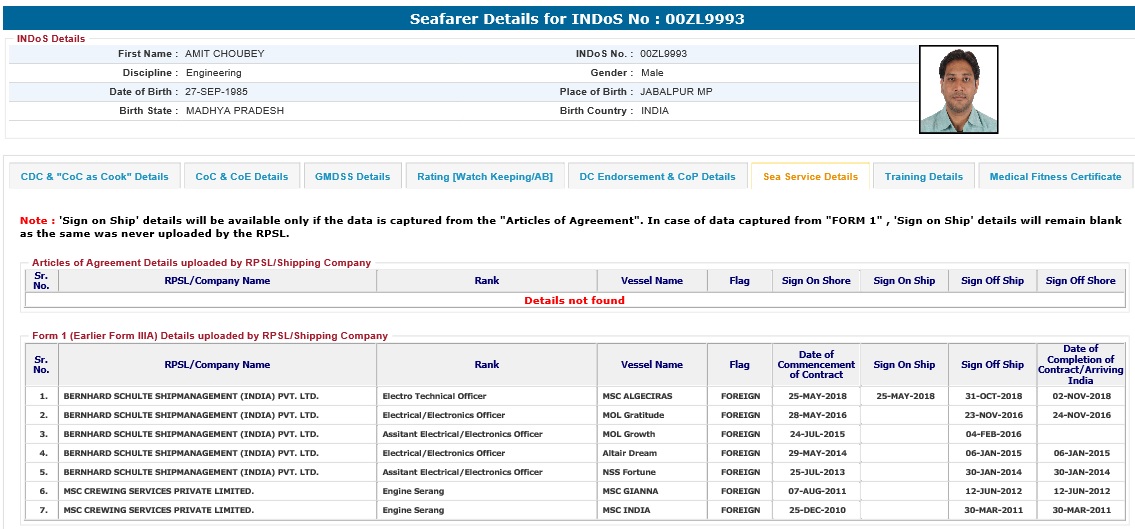Click the Sea Service Details tab

coord(810,176)
